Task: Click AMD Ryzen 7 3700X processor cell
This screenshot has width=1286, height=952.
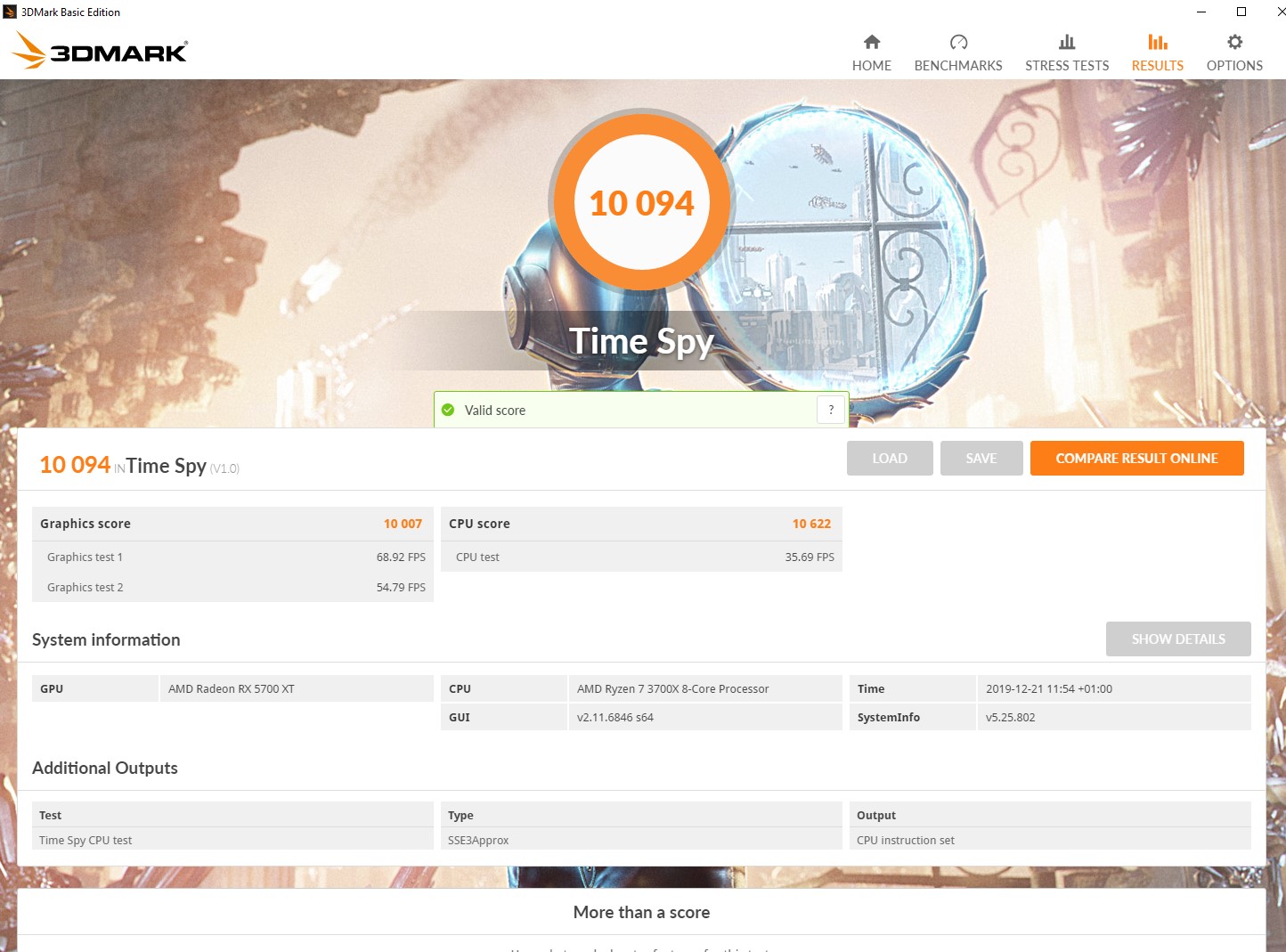Action: 705,688
